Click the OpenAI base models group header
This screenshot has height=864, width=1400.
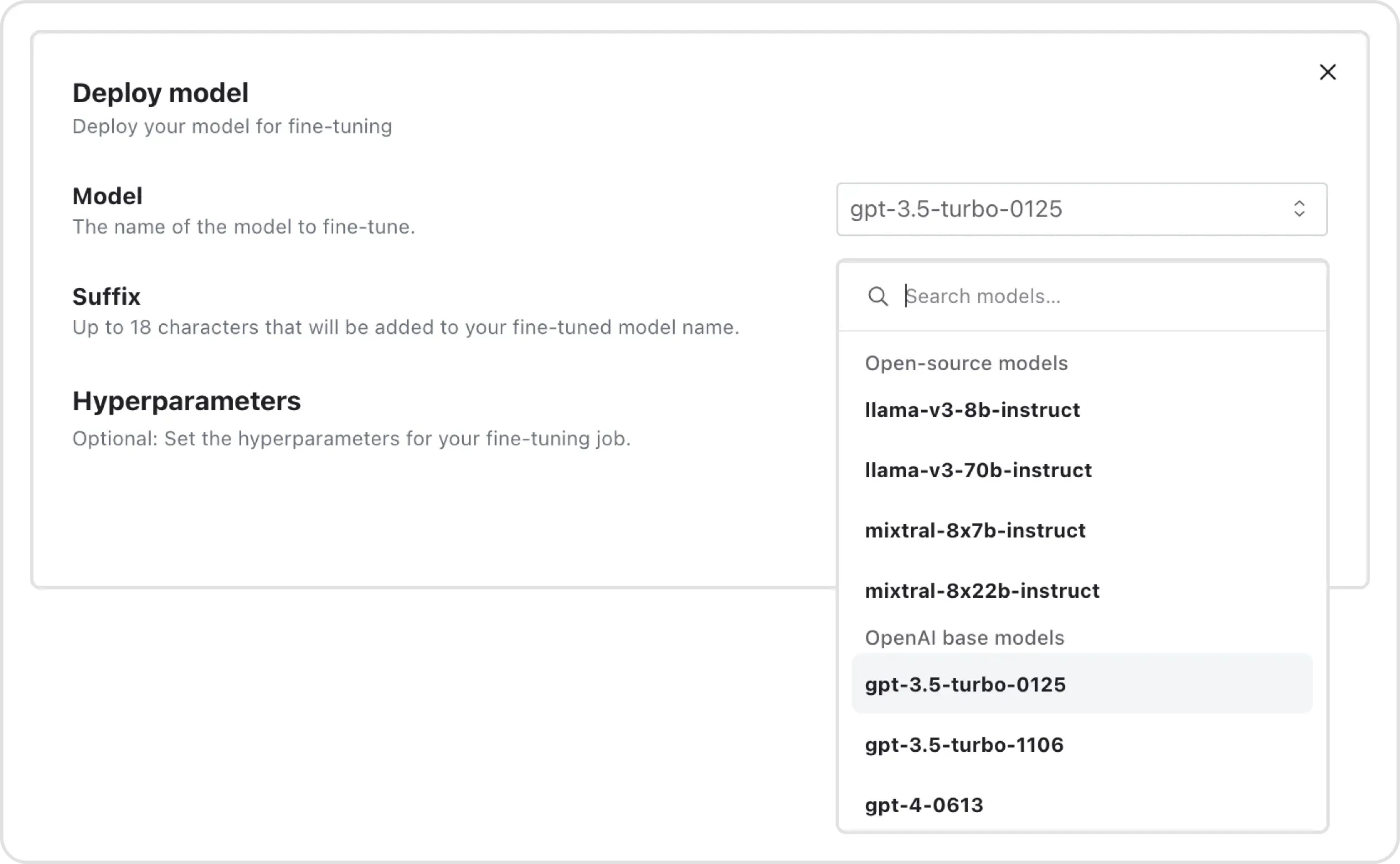pyautogui.click(x=964, y=638)
